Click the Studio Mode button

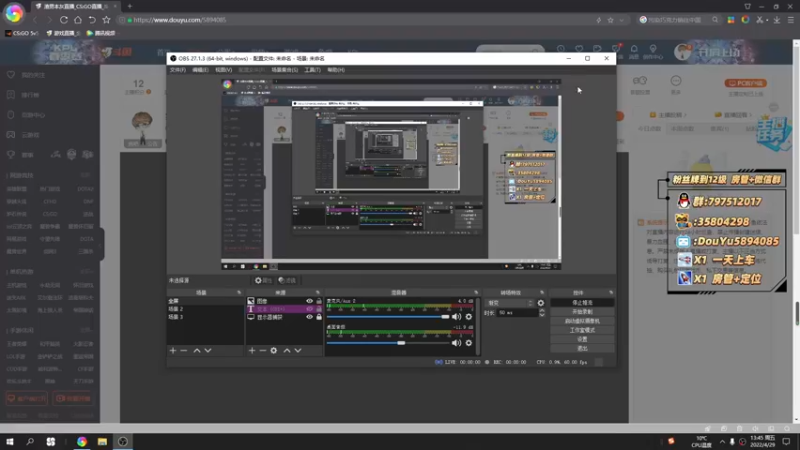[x=582, y=330]
